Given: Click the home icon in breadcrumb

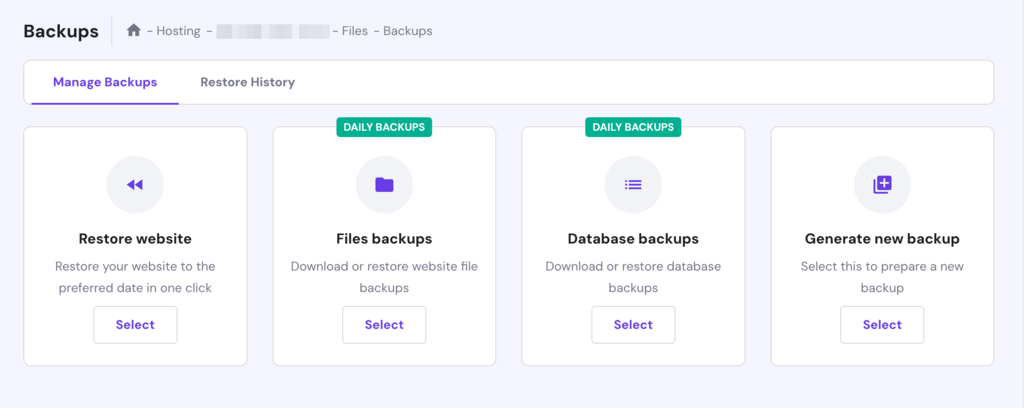Looking at the screenshot, I should [x=134, y=31].
